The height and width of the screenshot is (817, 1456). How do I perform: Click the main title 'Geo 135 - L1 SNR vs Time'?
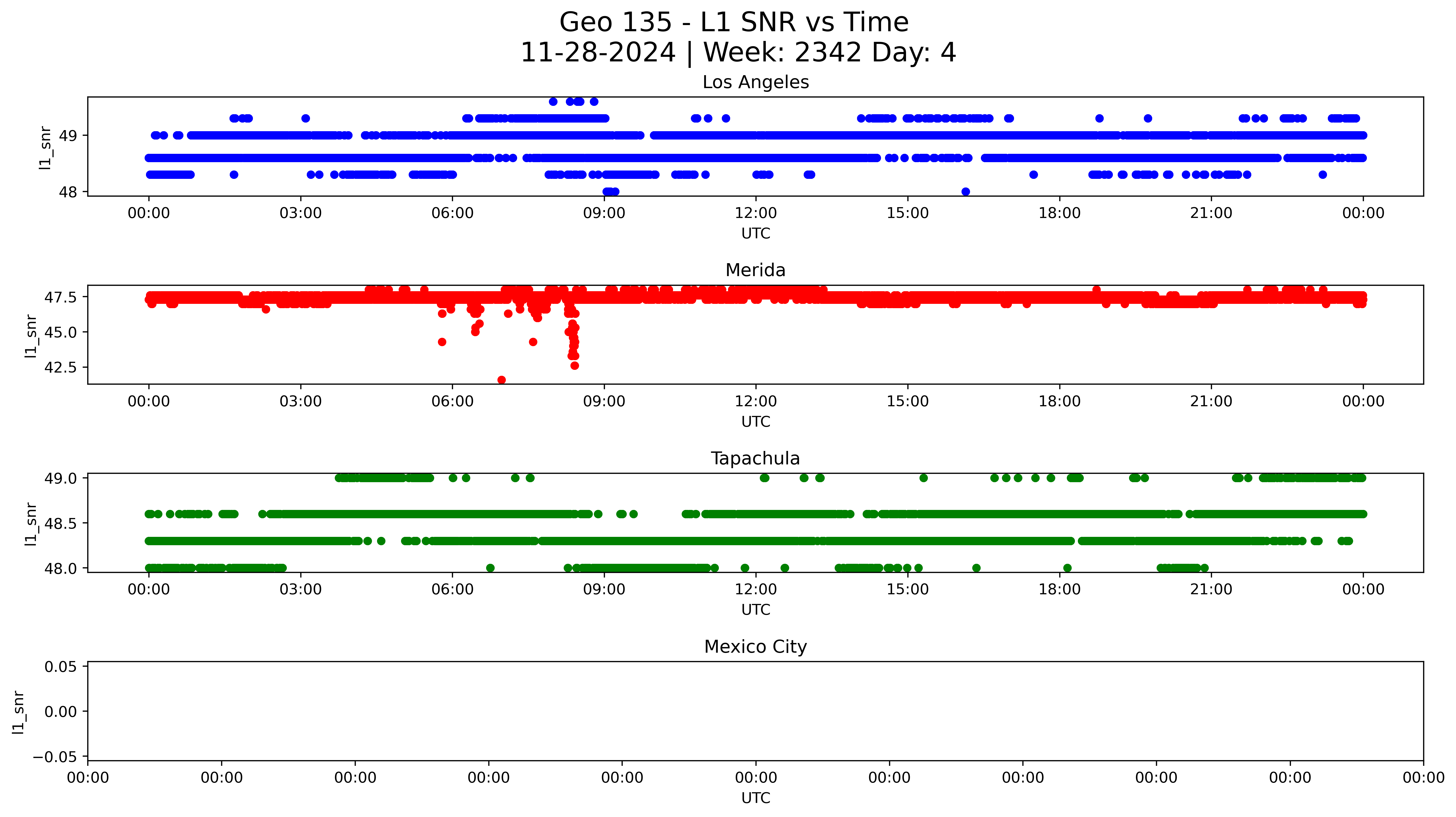[734, 23]
